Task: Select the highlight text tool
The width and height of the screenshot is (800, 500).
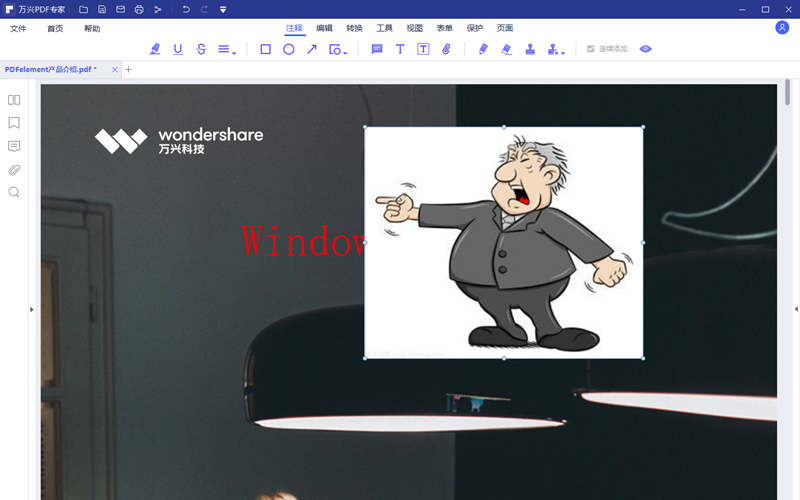Action: coord(155,49)
